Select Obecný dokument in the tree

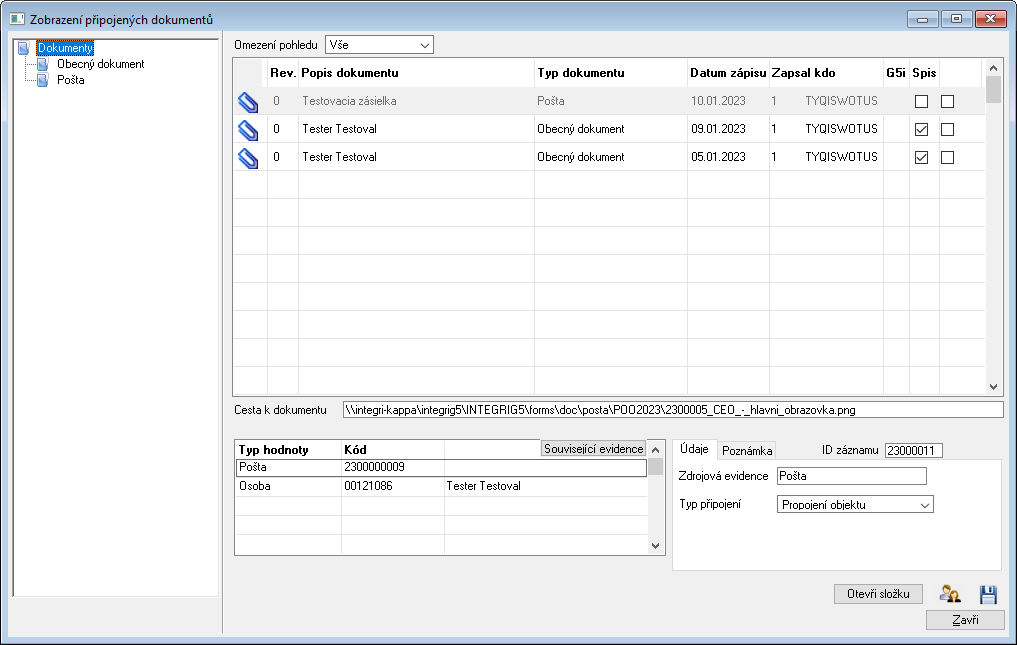[x=101, y=64]
